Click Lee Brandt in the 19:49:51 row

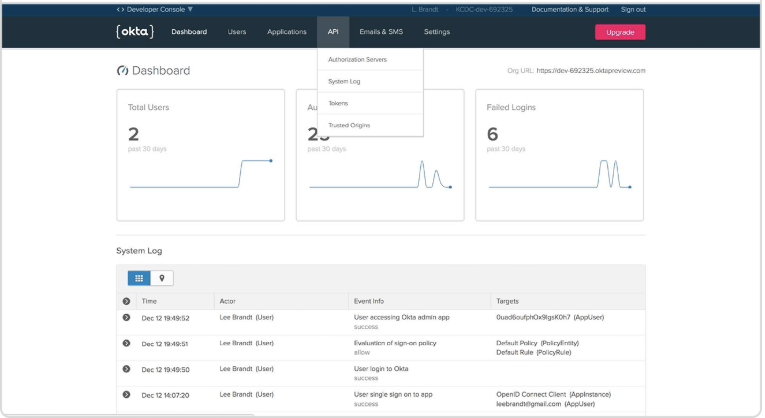click(246, 343)
